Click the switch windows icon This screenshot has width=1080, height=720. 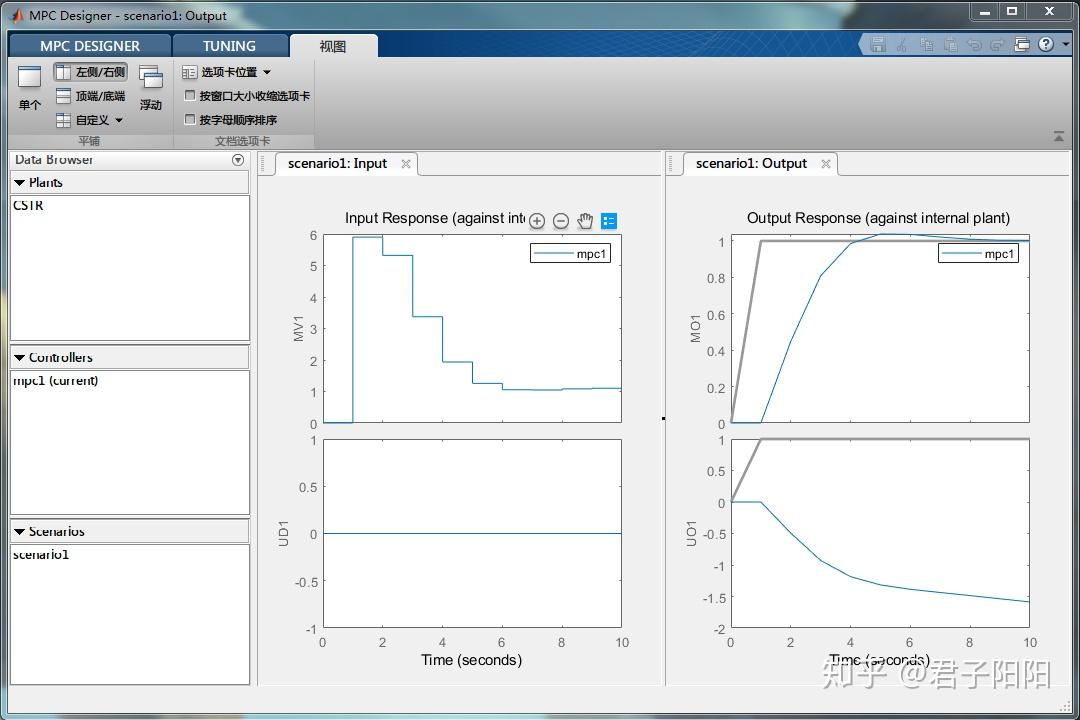point(1022,45)
